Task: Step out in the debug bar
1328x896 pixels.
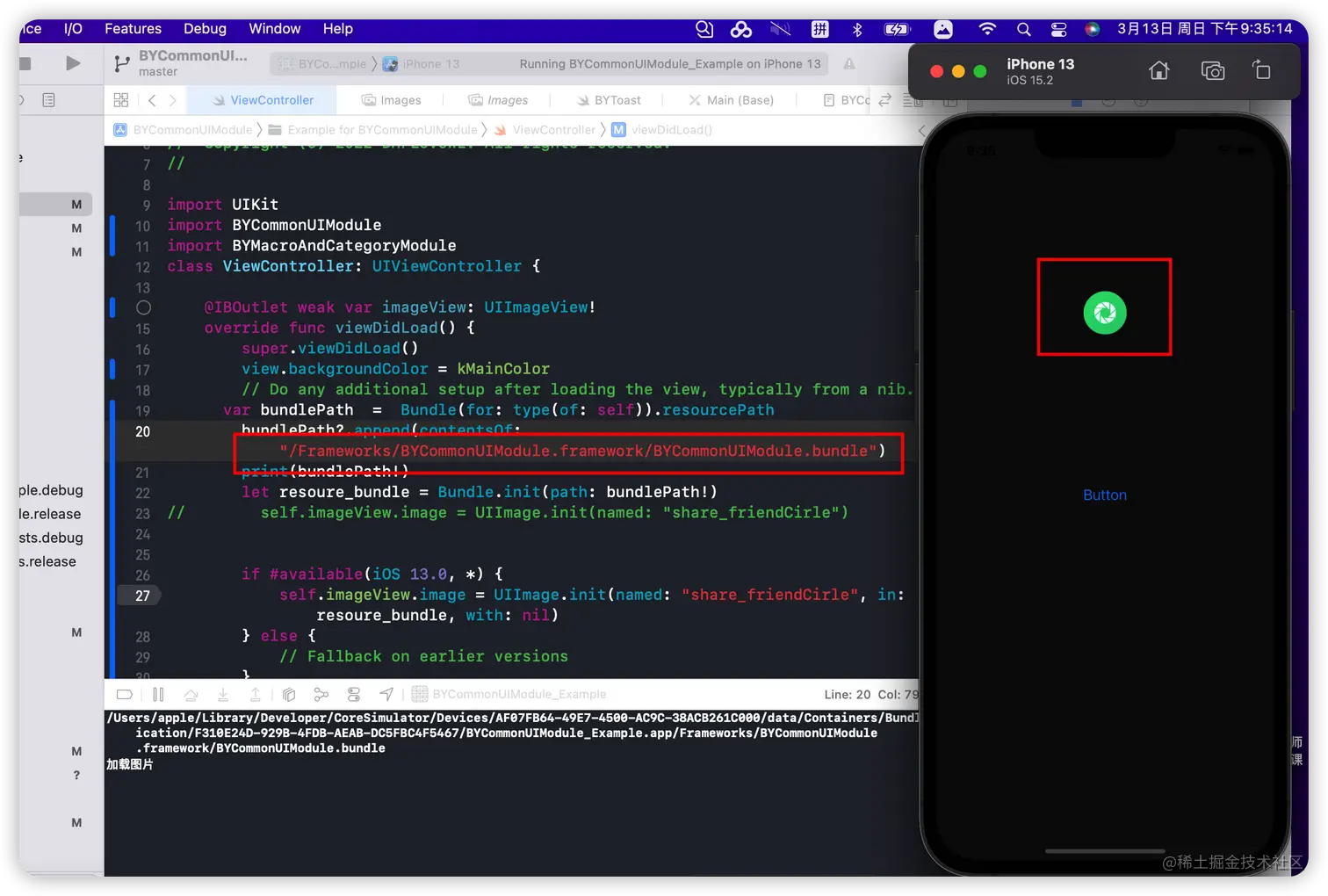Action: (256, 695)
